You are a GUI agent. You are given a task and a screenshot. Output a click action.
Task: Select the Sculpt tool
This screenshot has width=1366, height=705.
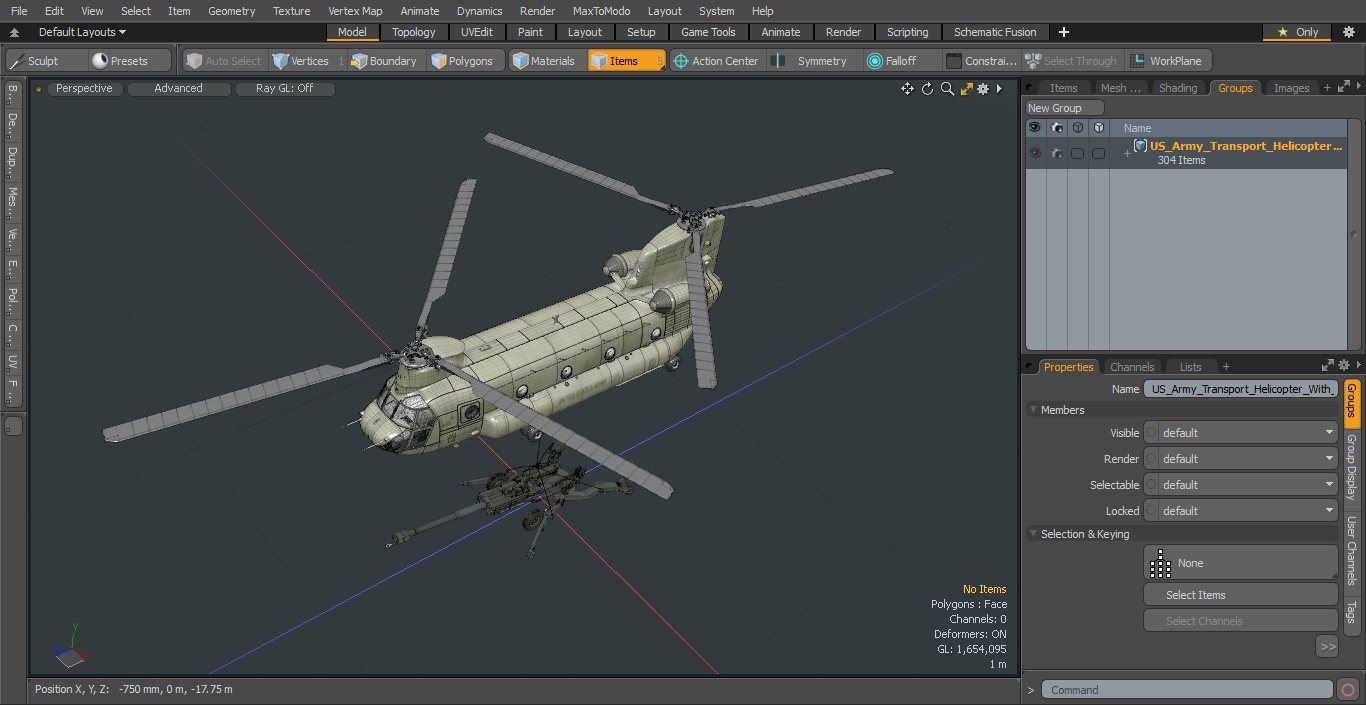[x=45, y=61]
